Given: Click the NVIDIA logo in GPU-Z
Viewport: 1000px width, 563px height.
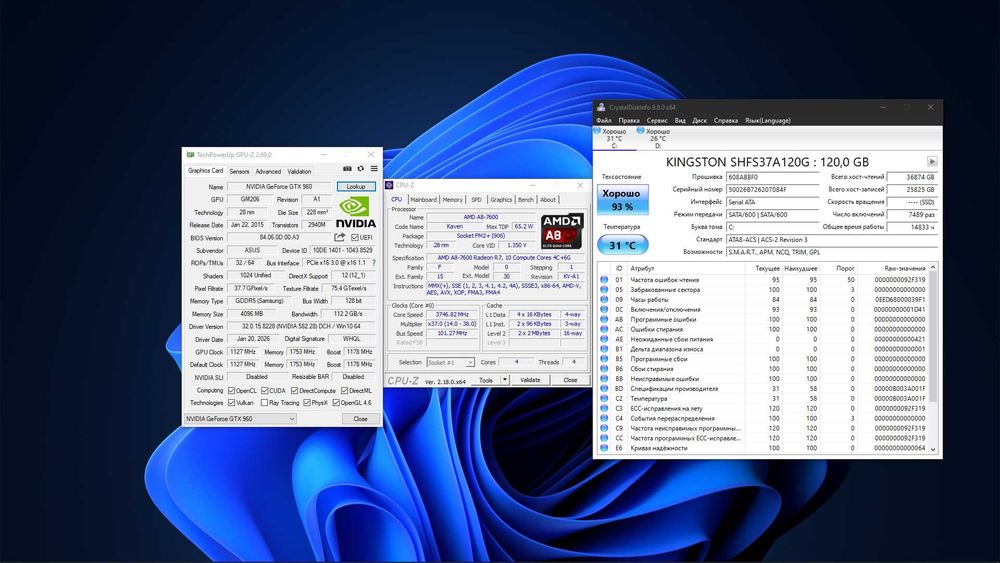Looking at the screenshot, I should click(x=356, y=212).
